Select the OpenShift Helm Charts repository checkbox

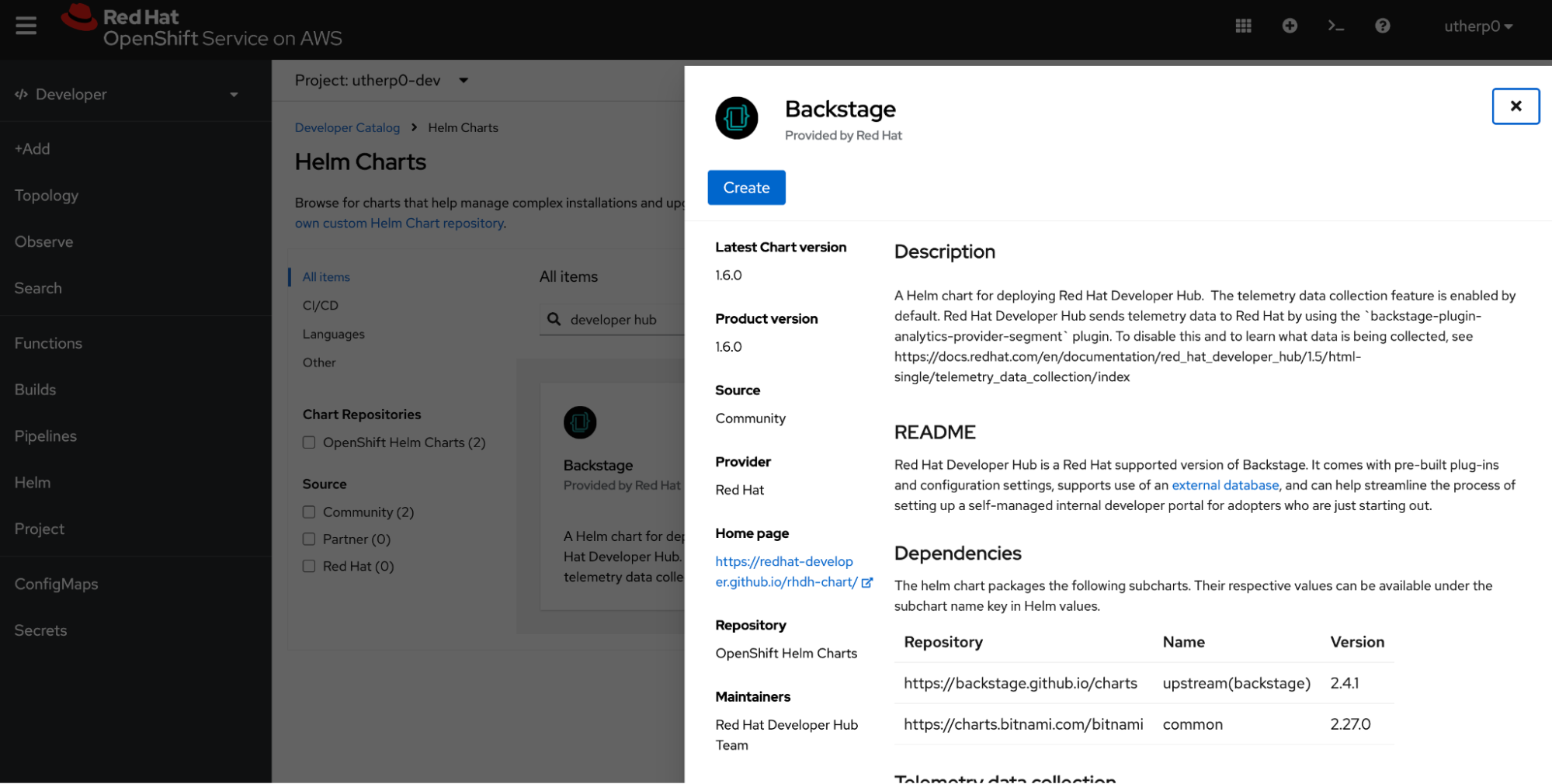pyautogui.click(x=309, y=442)
